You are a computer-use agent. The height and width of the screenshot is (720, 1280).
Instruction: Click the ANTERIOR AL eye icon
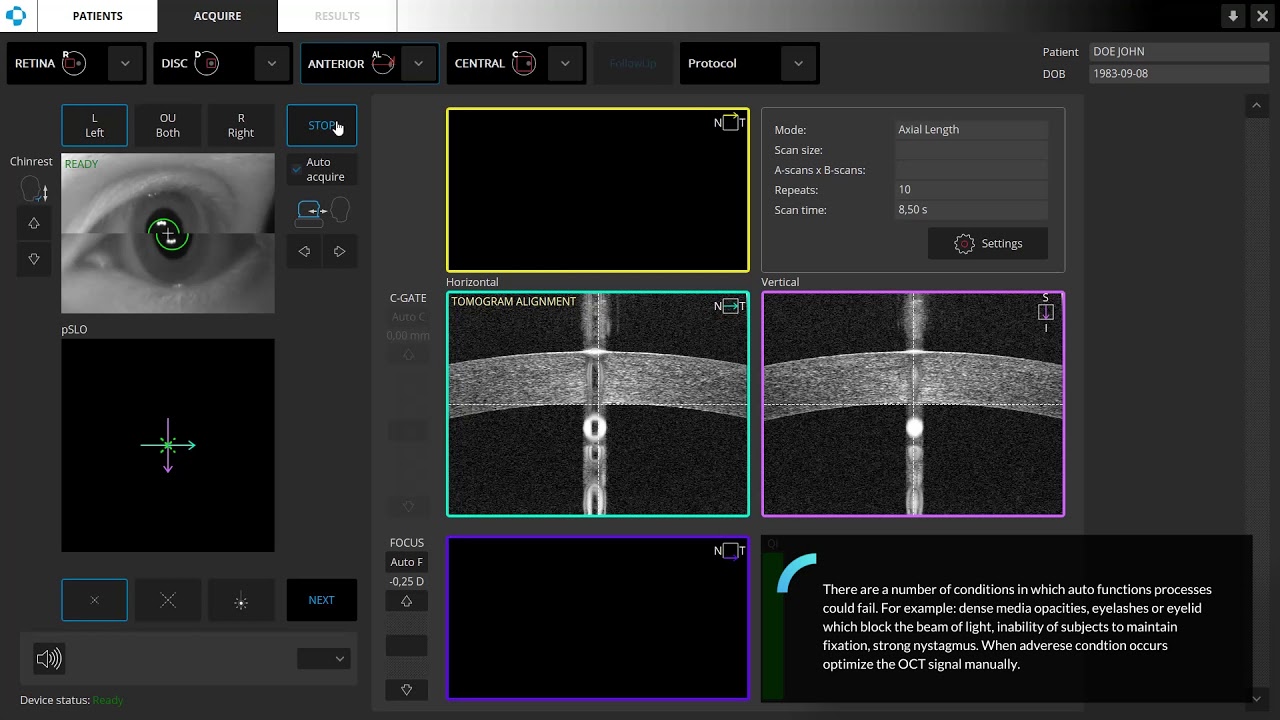383,63
